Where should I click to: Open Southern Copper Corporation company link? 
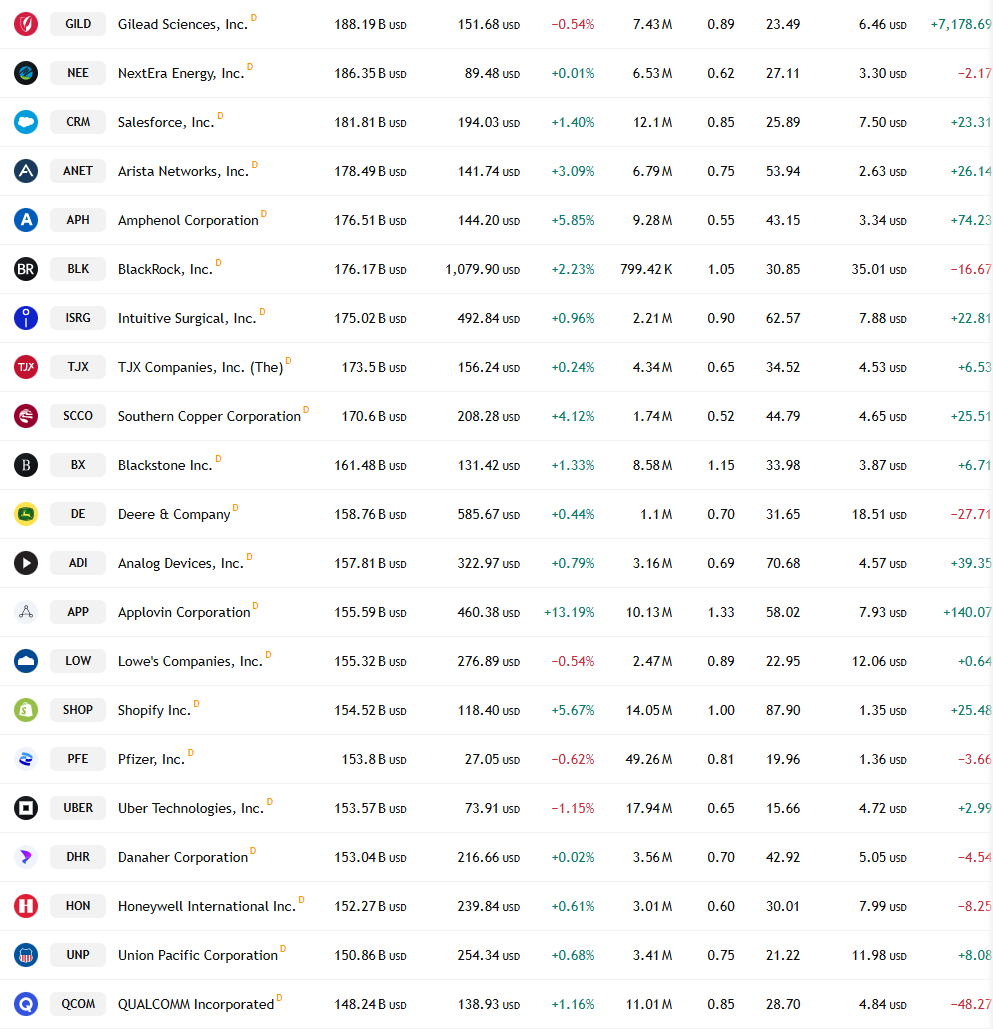209,417
